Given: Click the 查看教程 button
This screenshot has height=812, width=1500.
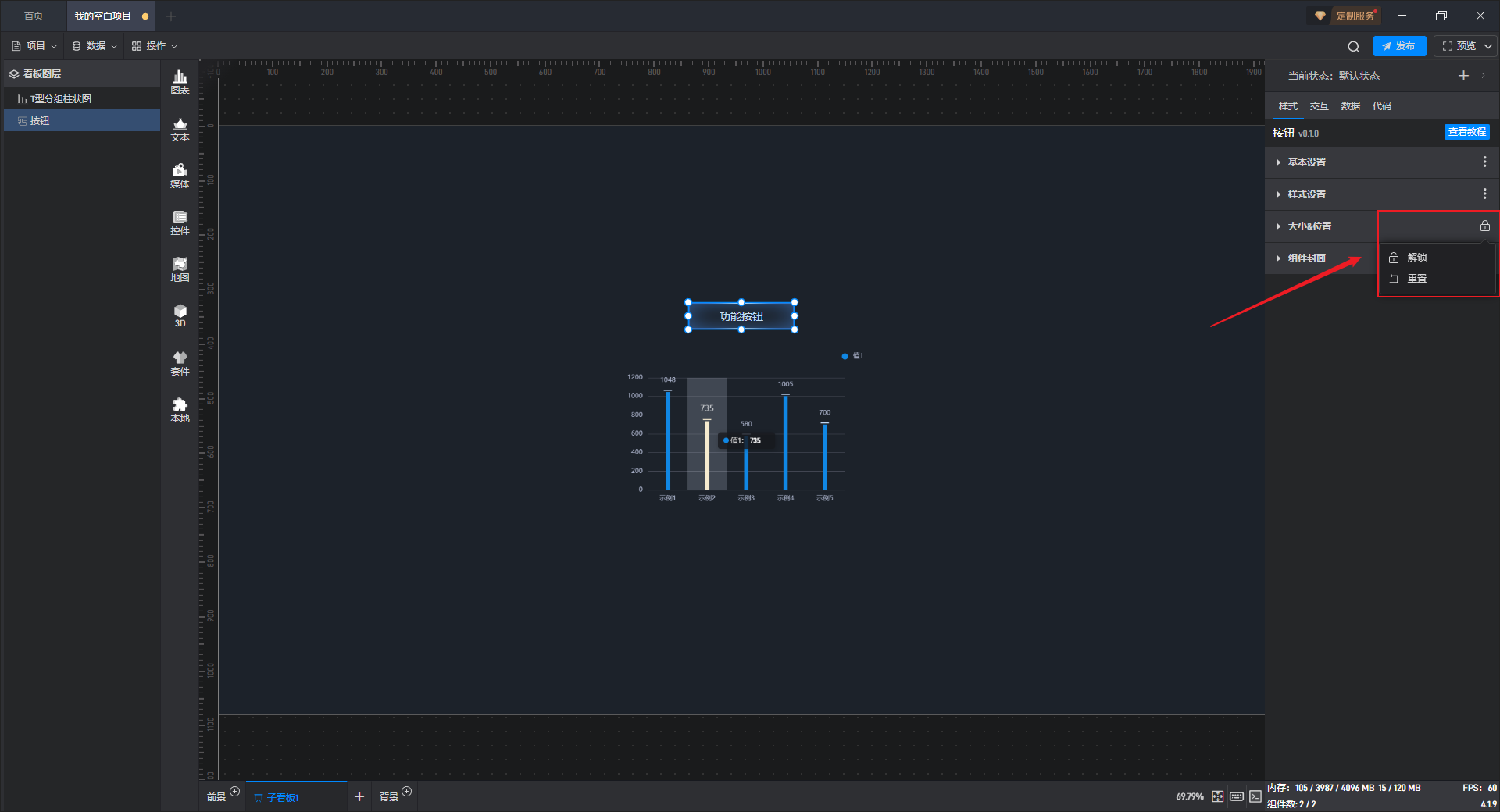Looking at the screenshot, I should tap(1467, 132).
